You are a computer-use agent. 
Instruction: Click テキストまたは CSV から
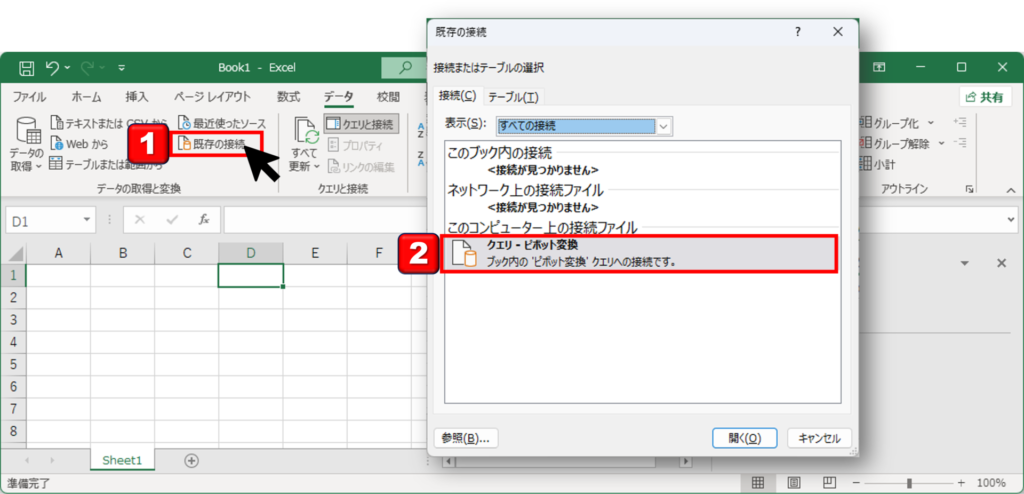[x=108, y=123]
